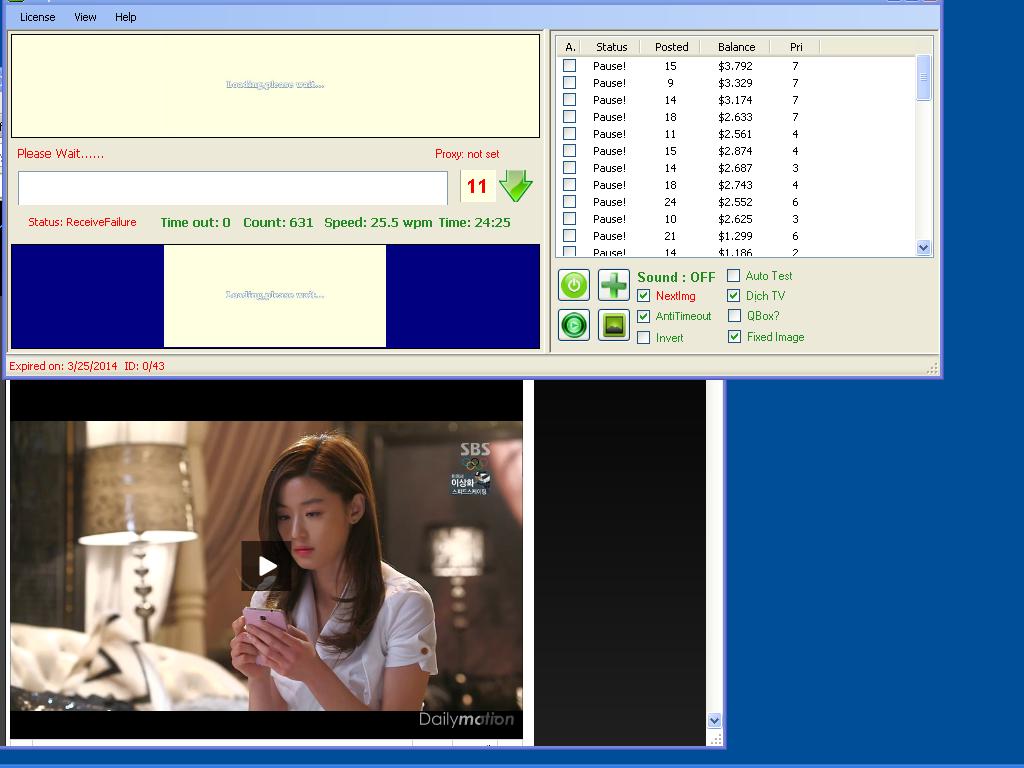The width and height of the screenshot is (1024, 768).
Task: Click the Speed: 25.5 wpm text
Action: click(379, 223)
